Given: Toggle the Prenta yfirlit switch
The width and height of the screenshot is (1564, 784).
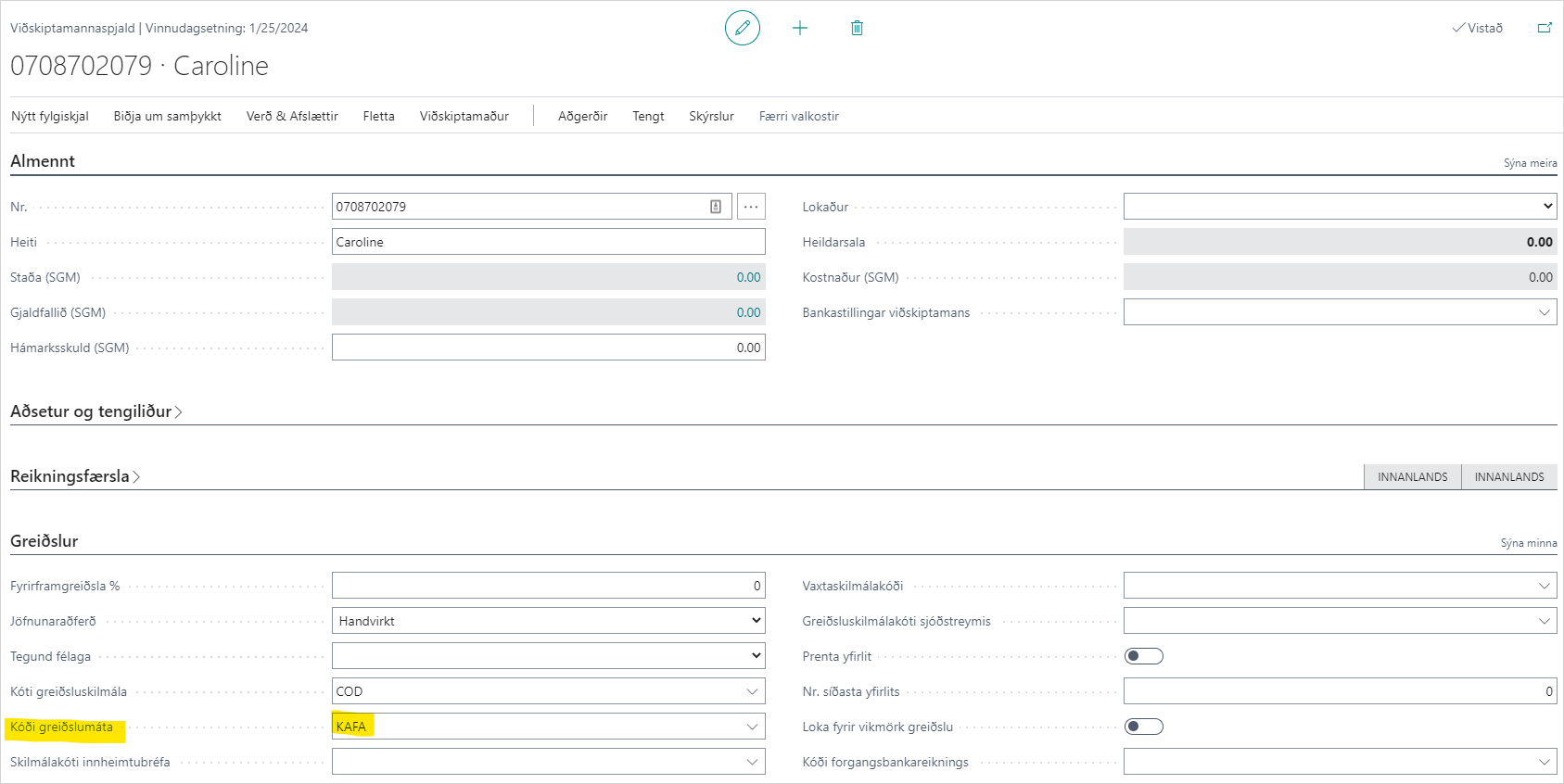Looking at the screenshot, I should pos(1143,656).
